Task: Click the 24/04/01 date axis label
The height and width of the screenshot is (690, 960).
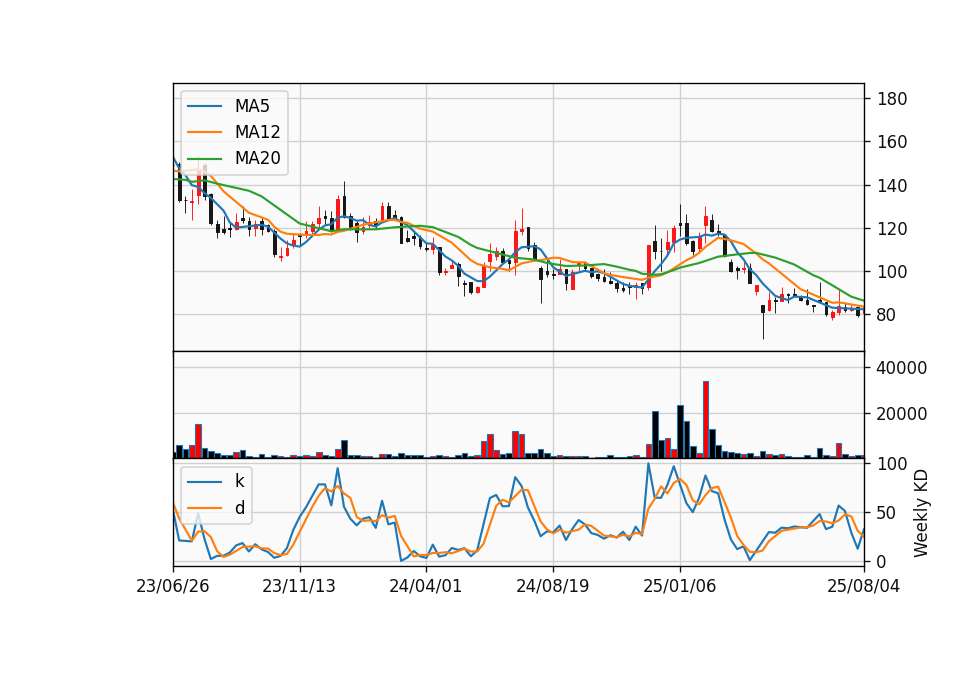Action: coord(426,586)
